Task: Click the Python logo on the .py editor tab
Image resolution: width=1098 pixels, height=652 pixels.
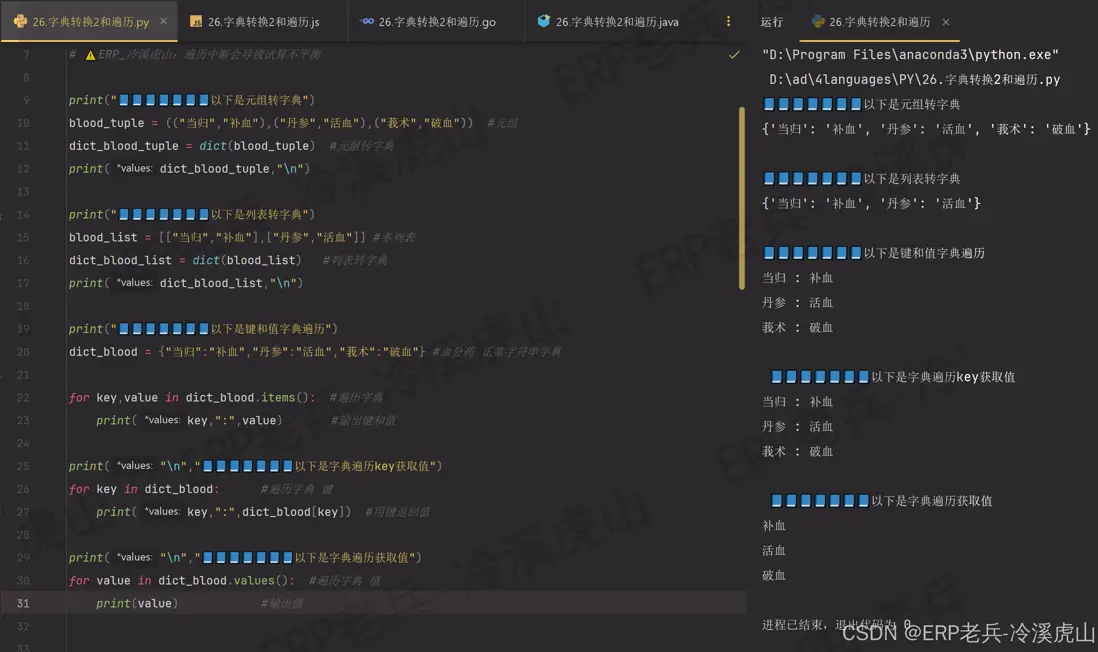Action: [22, 19]
